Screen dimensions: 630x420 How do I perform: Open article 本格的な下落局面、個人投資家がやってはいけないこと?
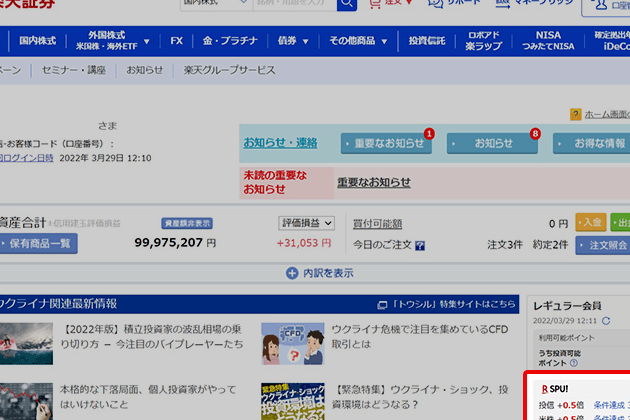tap(148, 397)
